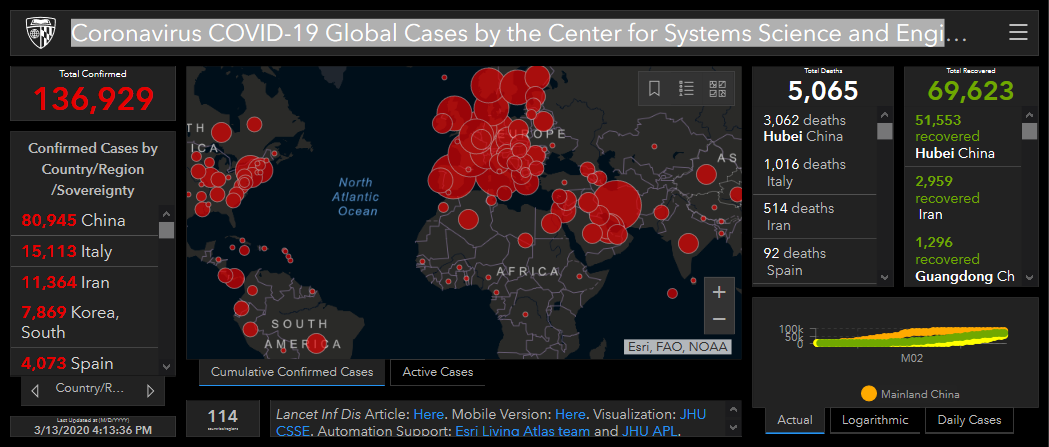Click the M02 axis label on chart
Screen dimensions: 1049x447
(x=911, y=358)
